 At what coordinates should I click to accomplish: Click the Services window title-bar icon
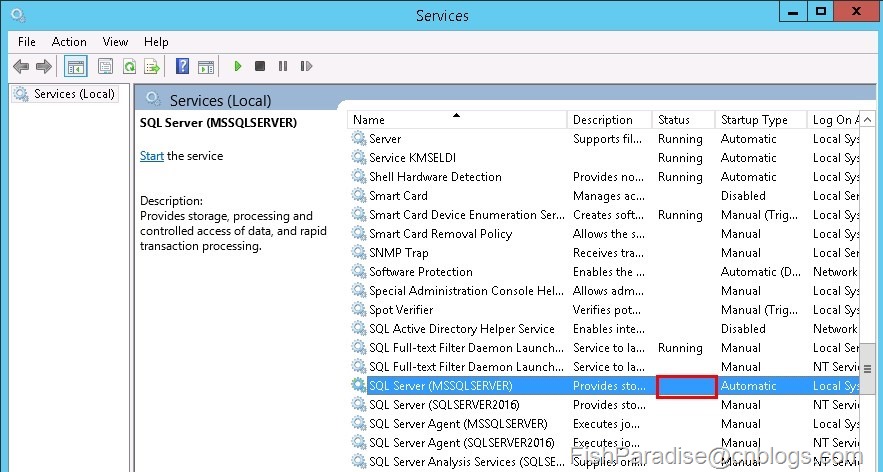pyautogui.click(x=18, y=15)
